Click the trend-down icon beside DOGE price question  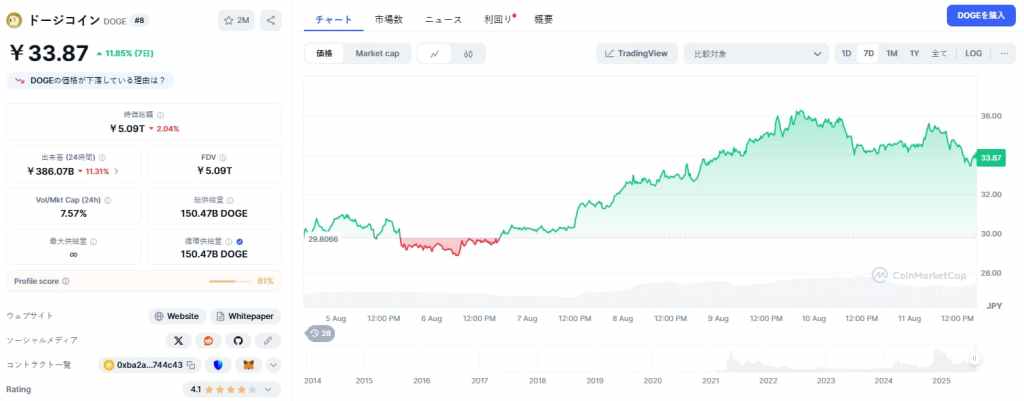click(20, 81)
